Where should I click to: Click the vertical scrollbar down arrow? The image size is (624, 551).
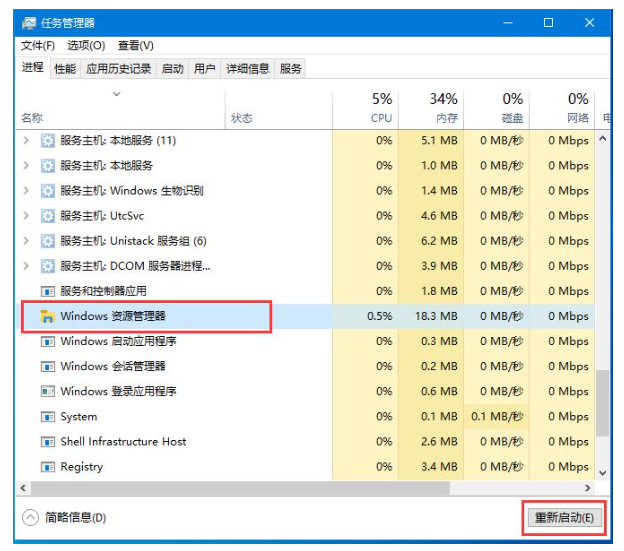pyautogui.click(x=603, y=471)
